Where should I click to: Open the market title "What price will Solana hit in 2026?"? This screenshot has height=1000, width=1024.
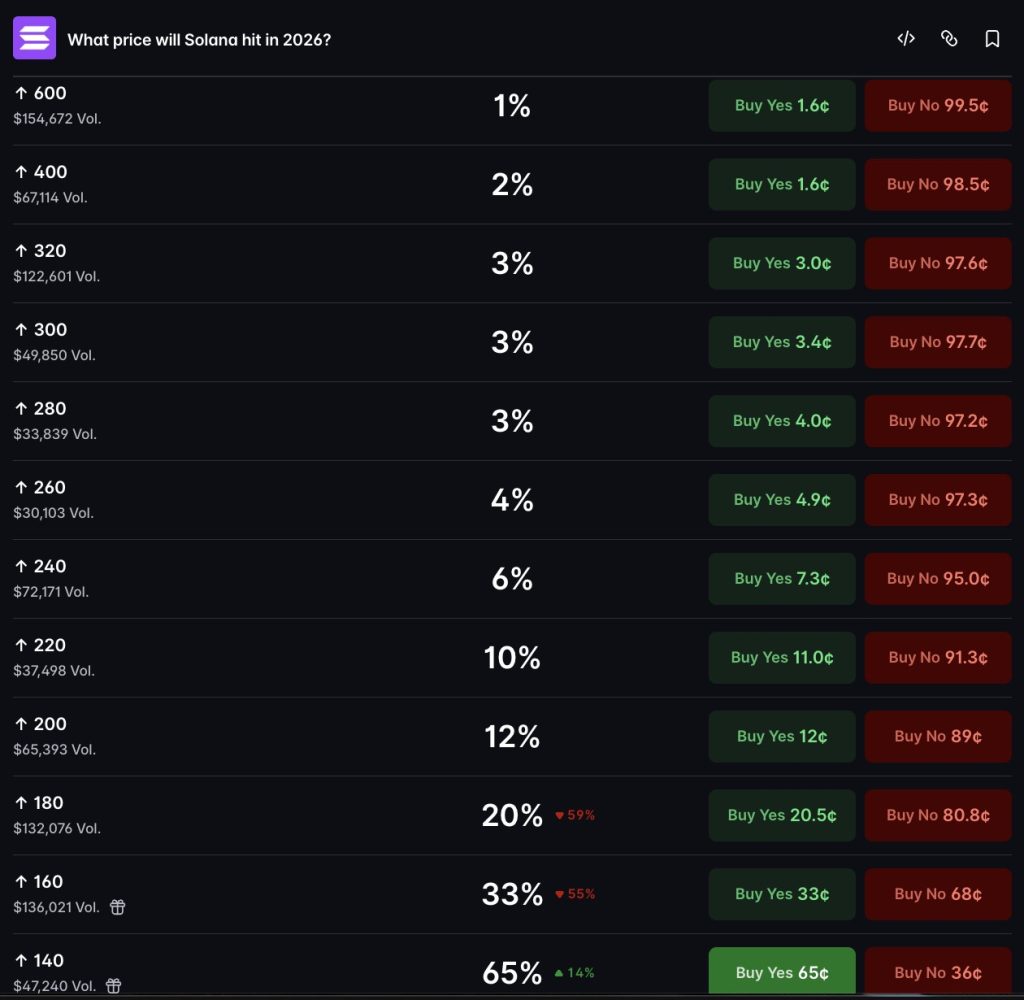pos(199,40)
